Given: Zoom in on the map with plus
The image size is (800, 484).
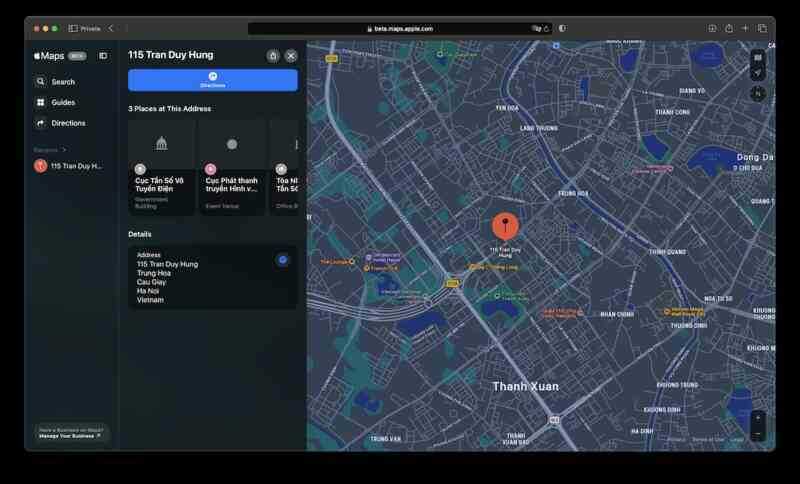Looking at the screenshot, I should click(758, 417).
